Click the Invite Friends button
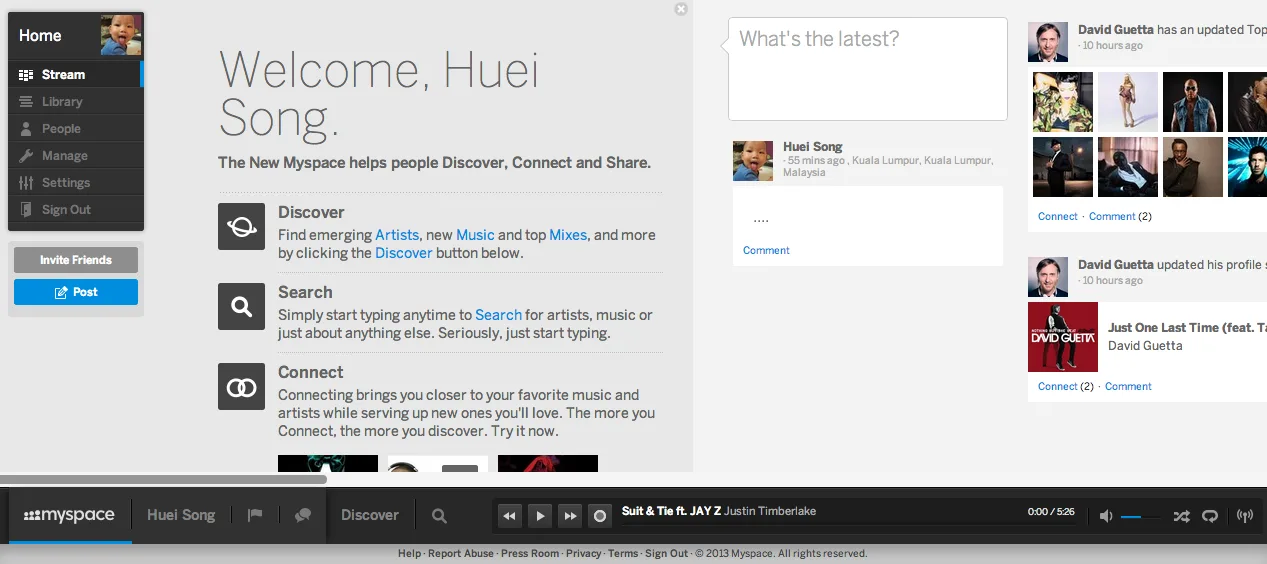The height and width of the screenshot is (564, 1267). click(76, 260)
